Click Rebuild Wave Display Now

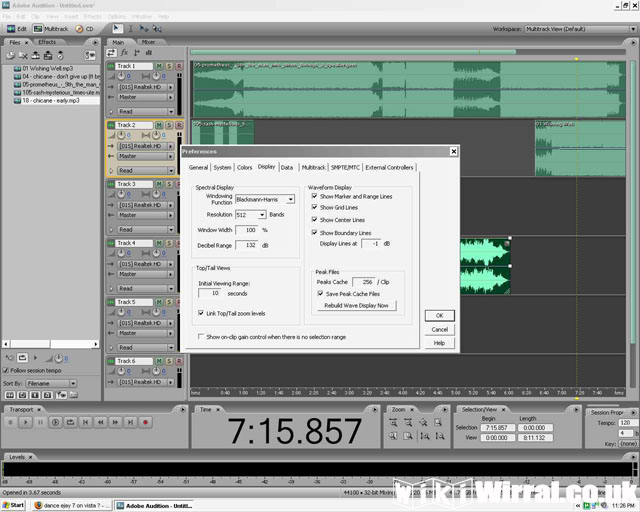356,305
